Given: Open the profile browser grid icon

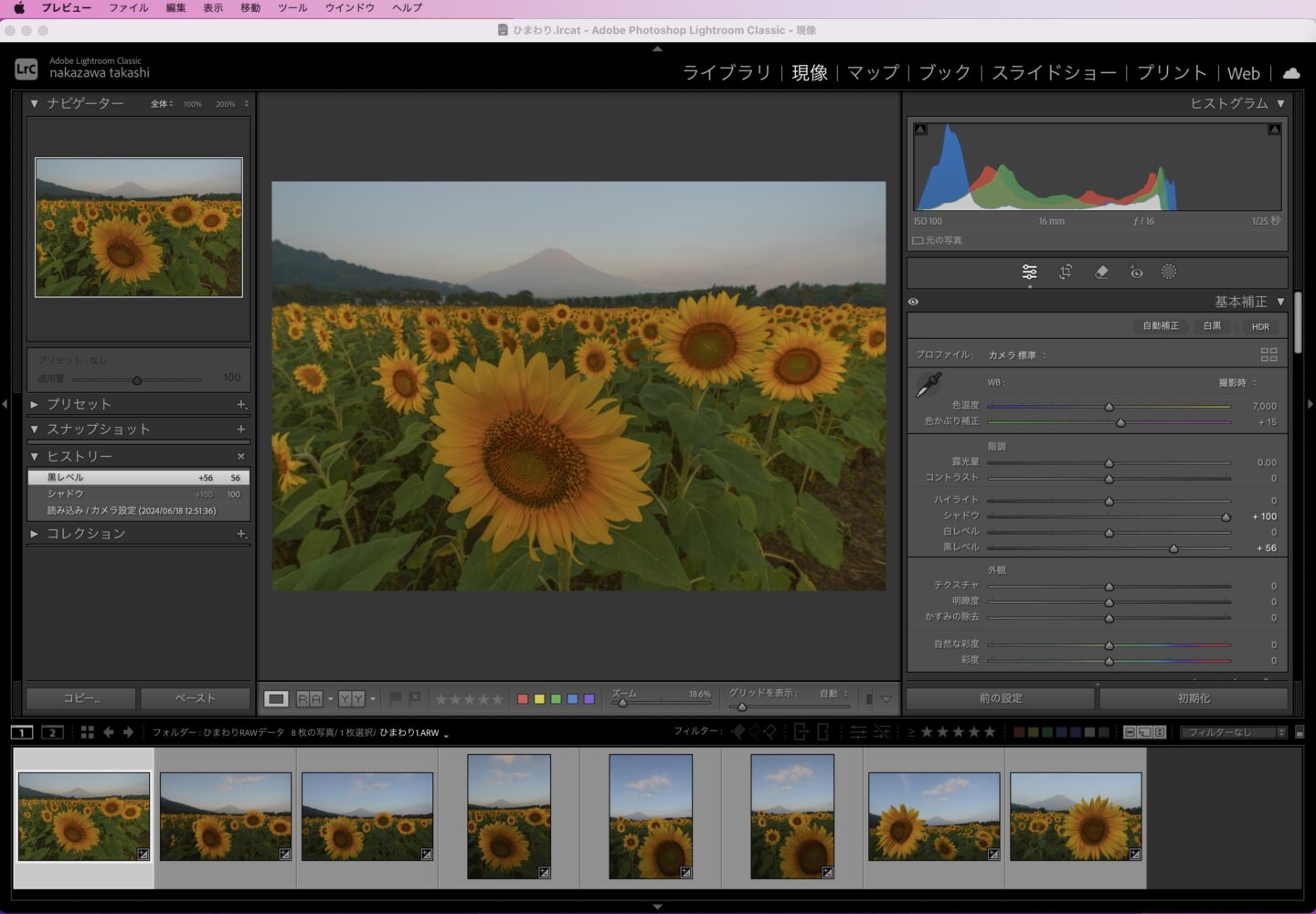Looking at the screenshot, I should pyautogui.click(x=1268, y=355).
